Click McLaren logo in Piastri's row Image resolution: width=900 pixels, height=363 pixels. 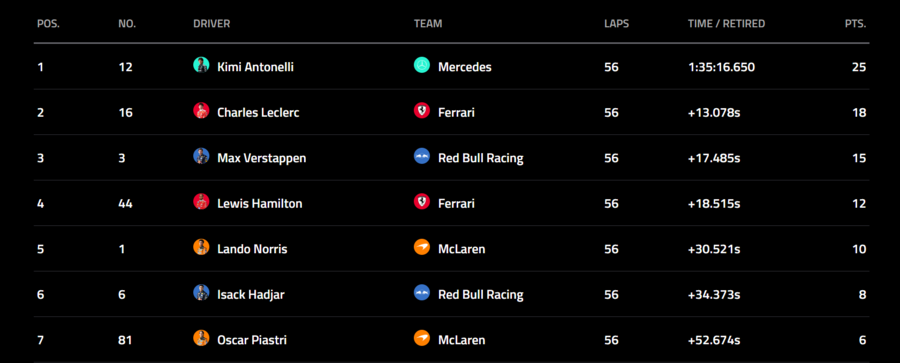click(x=422, y=338)
